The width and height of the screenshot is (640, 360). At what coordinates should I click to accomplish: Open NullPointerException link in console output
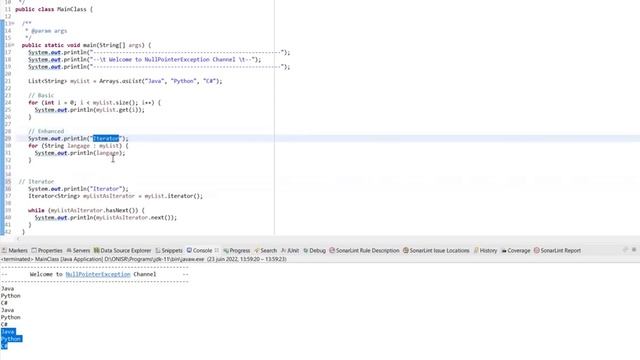pos(98,274)
